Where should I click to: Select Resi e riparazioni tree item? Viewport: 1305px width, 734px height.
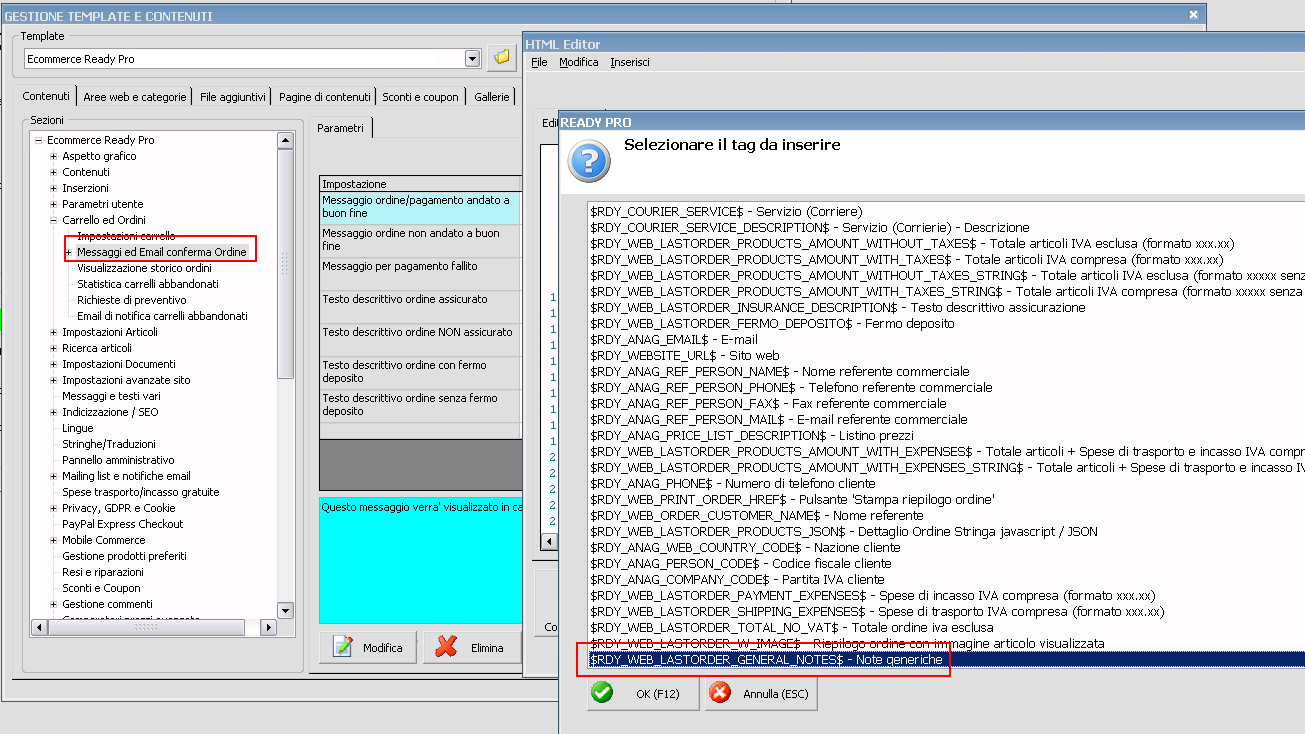point(103,572)
